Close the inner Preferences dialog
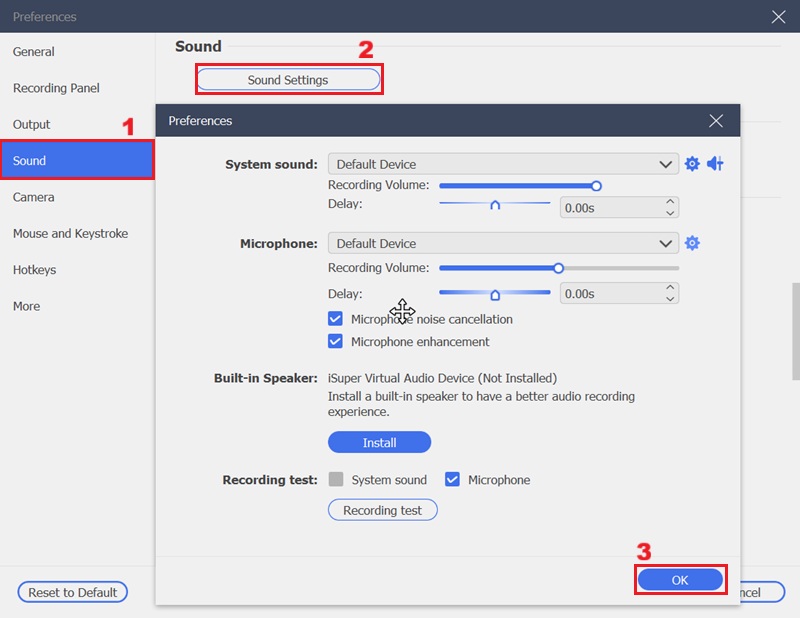Screen dimensions: 800x618 pos(715,121)
